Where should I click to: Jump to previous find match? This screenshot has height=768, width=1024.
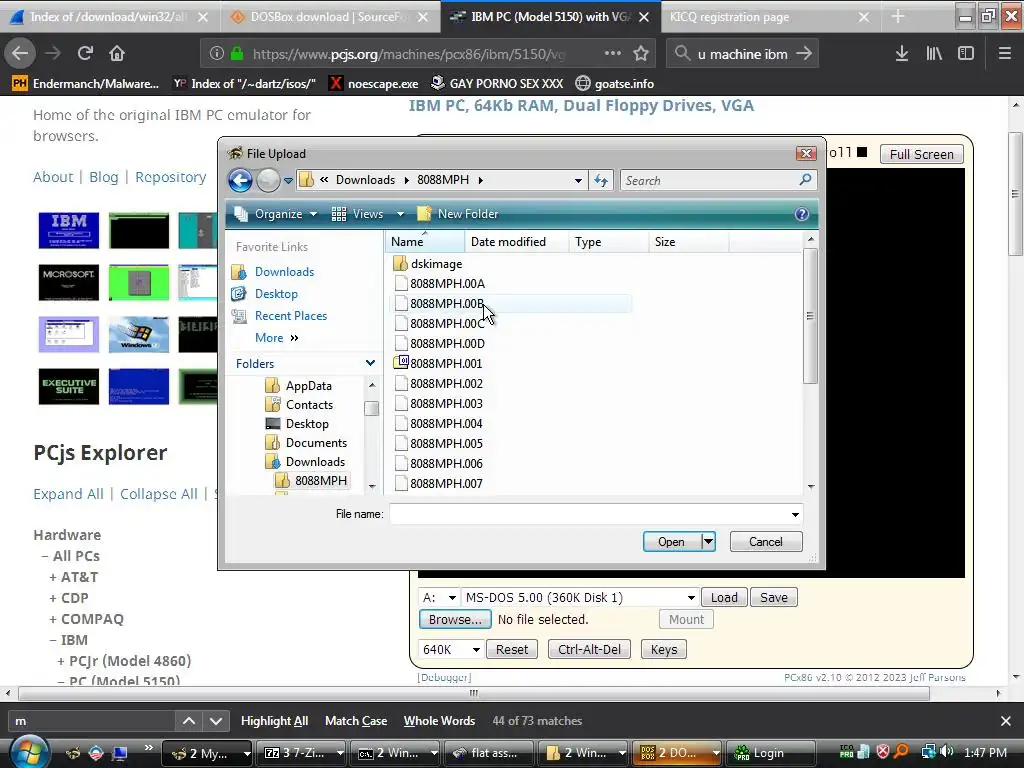pos(189,721)
